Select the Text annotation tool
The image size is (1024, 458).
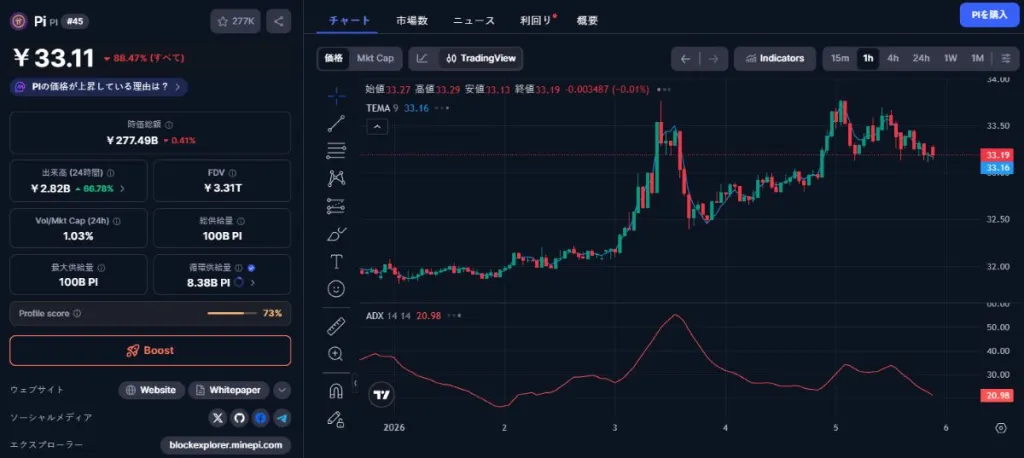(x=336, y=262)
